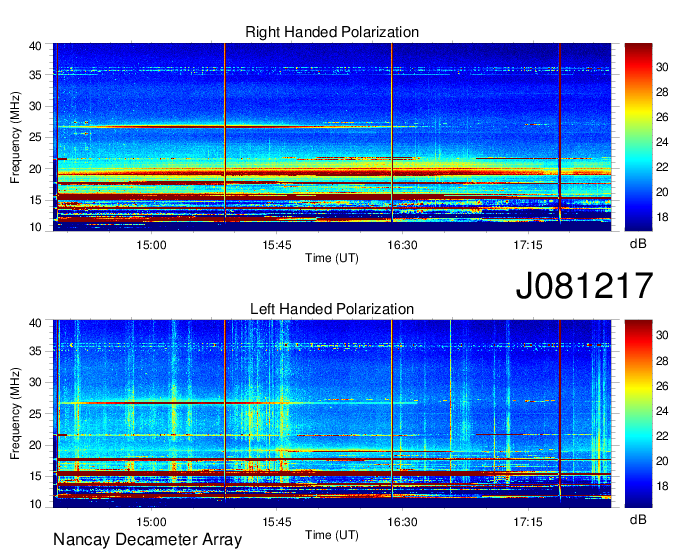Click the 28 dB label on bottom color bar
680x552 pixels.
[662, 361]
